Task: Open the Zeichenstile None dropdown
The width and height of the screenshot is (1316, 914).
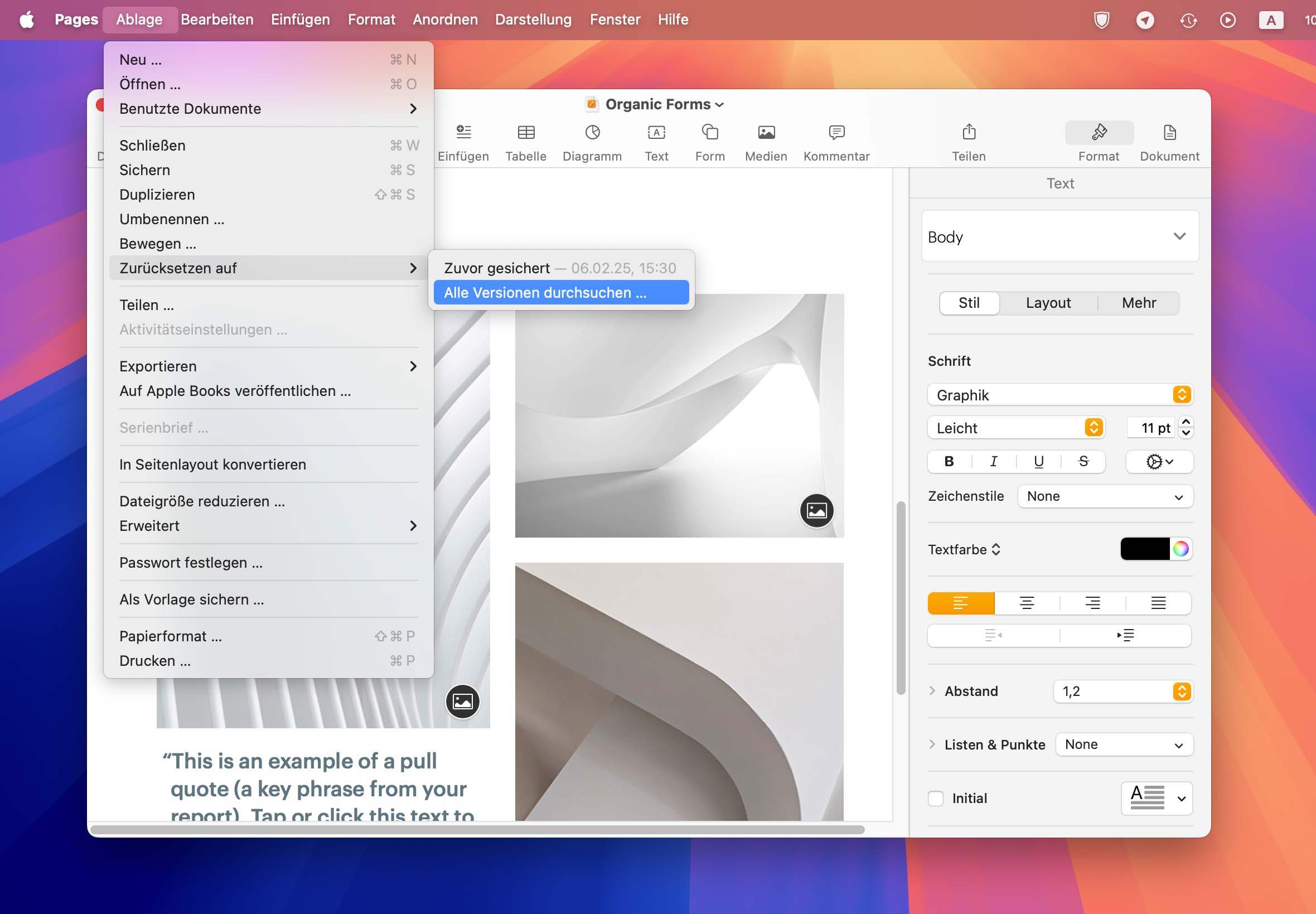Action: [1105, 496]
